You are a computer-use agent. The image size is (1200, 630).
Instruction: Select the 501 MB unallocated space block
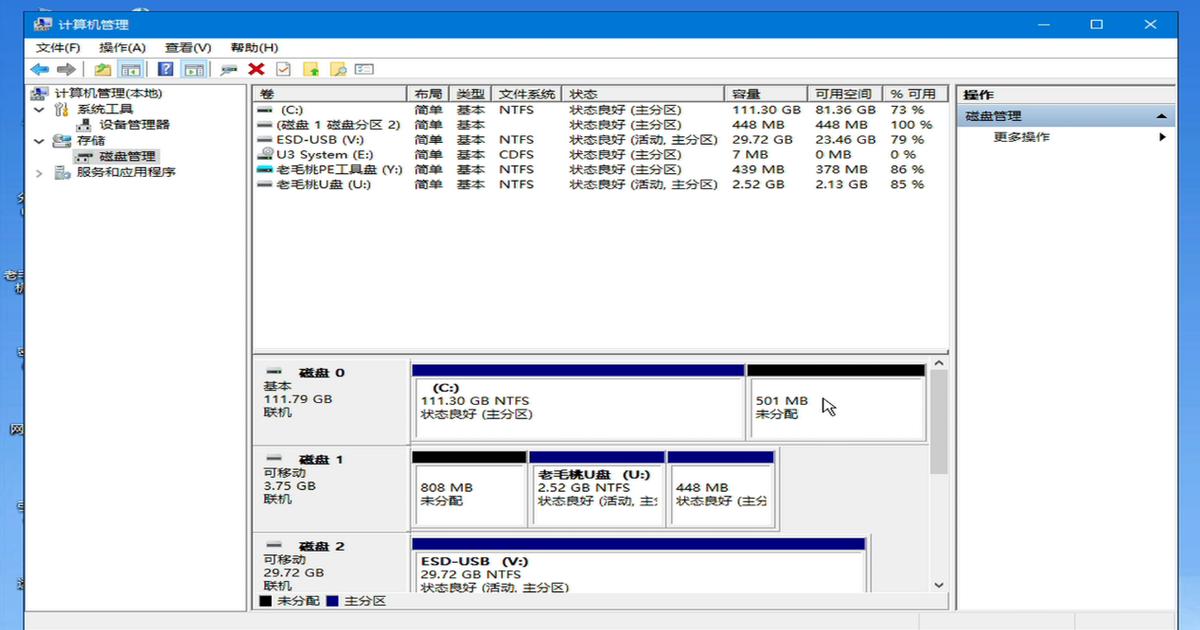point(837,400)
